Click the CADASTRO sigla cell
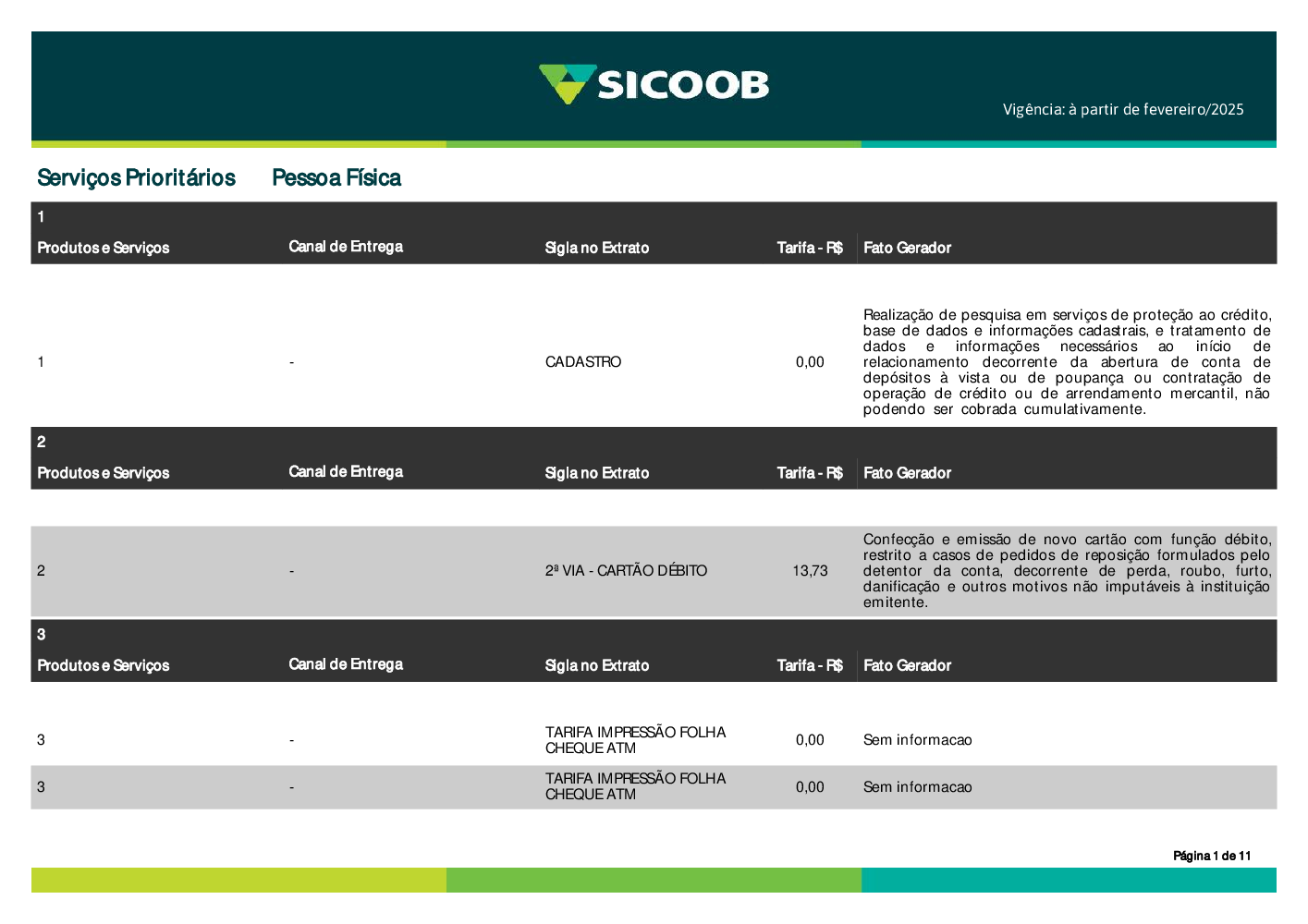The image size is (1308, 924). click(583, 362)
